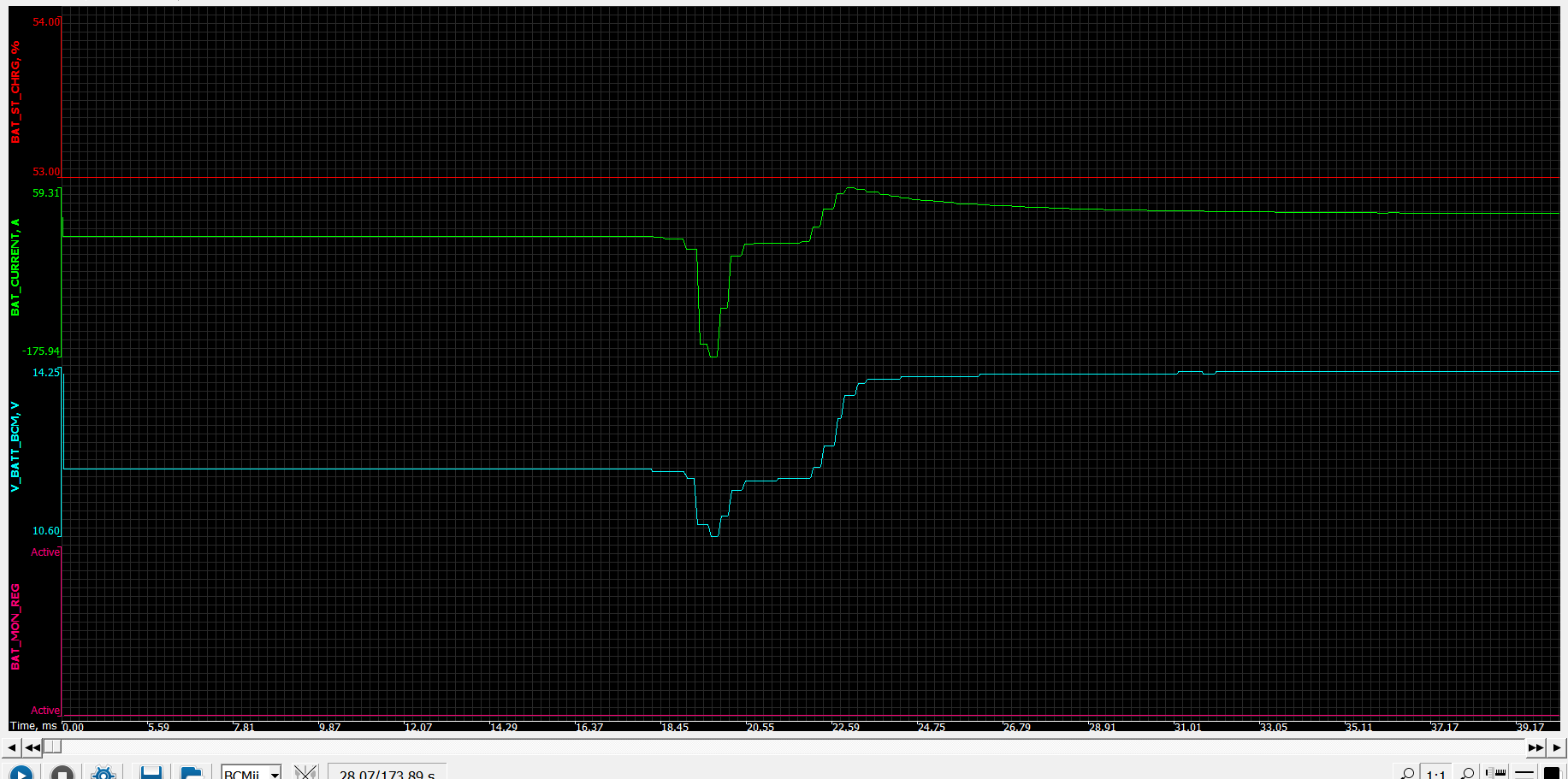1568x779 pixels.
Task: Click the line thickness icon
Action: [1524, 774]
